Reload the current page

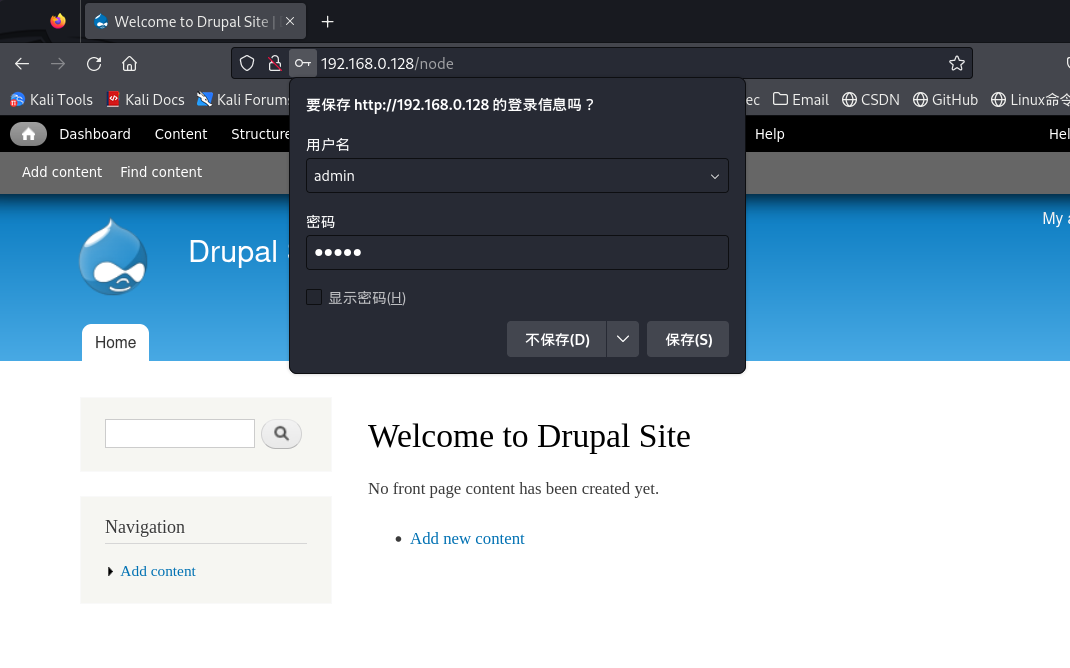[x=94, y=63]
